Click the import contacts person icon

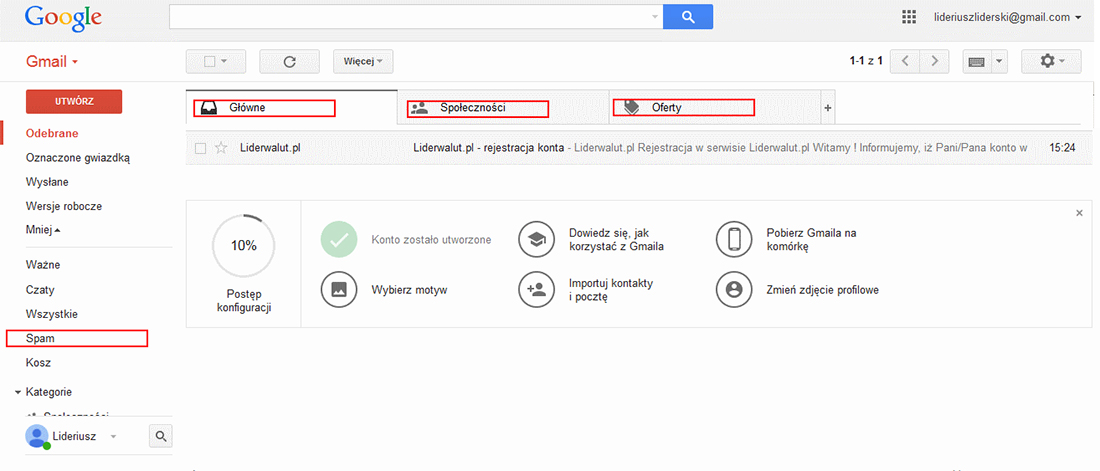click(537, 289)
